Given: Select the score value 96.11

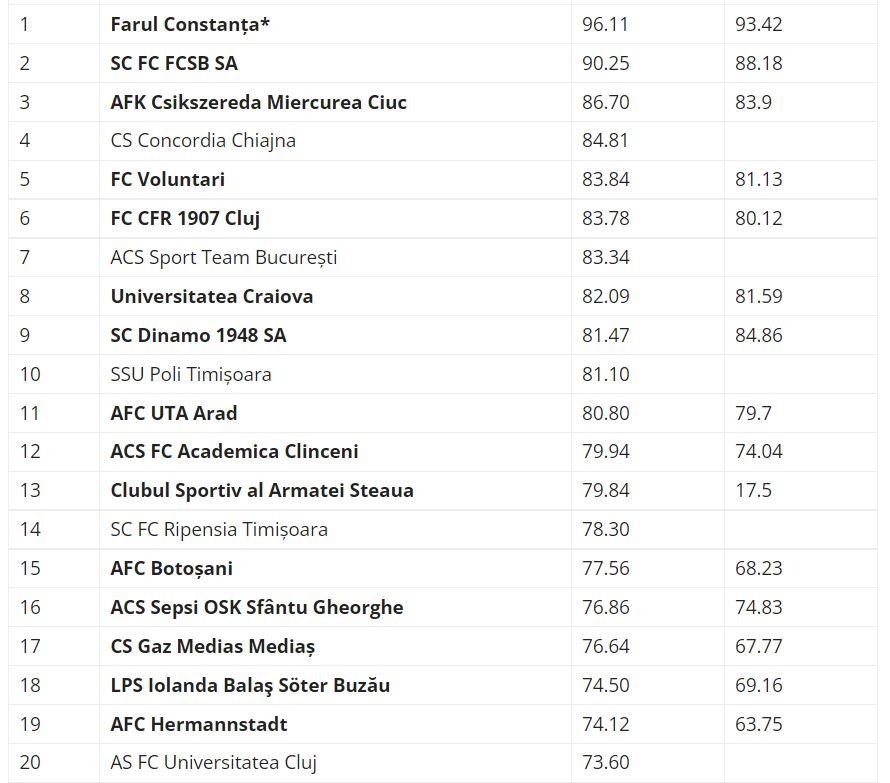Looking at the screenshot, I should [605, 24].
